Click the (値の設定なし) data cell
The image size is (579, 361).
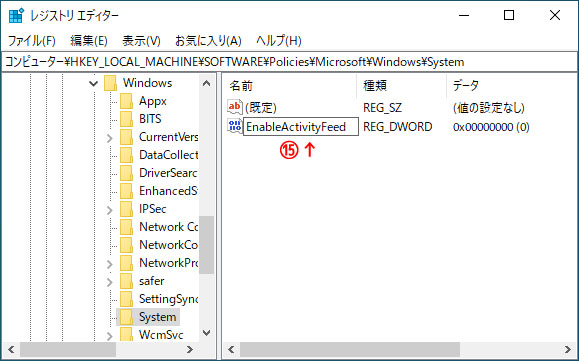(x=489, y=108)
